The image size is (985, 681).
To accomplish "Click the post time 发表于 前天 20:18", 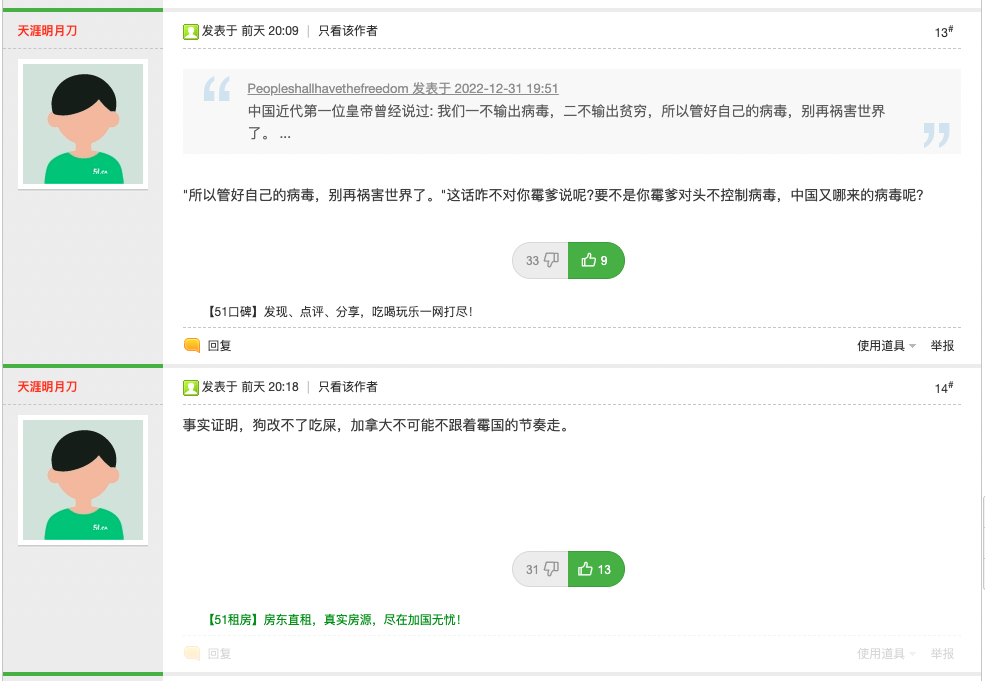I will click(x=250, y=387).
